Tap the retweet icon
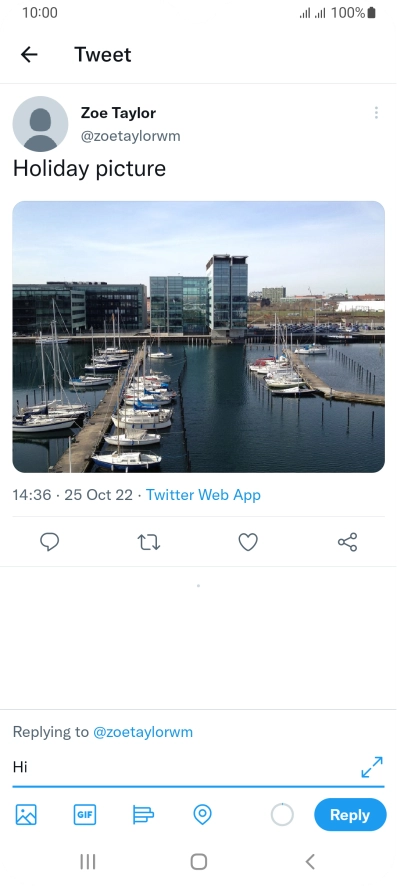The width and height of the screenshot is (397, 886). pyautogui.click(x=149, y=542)
